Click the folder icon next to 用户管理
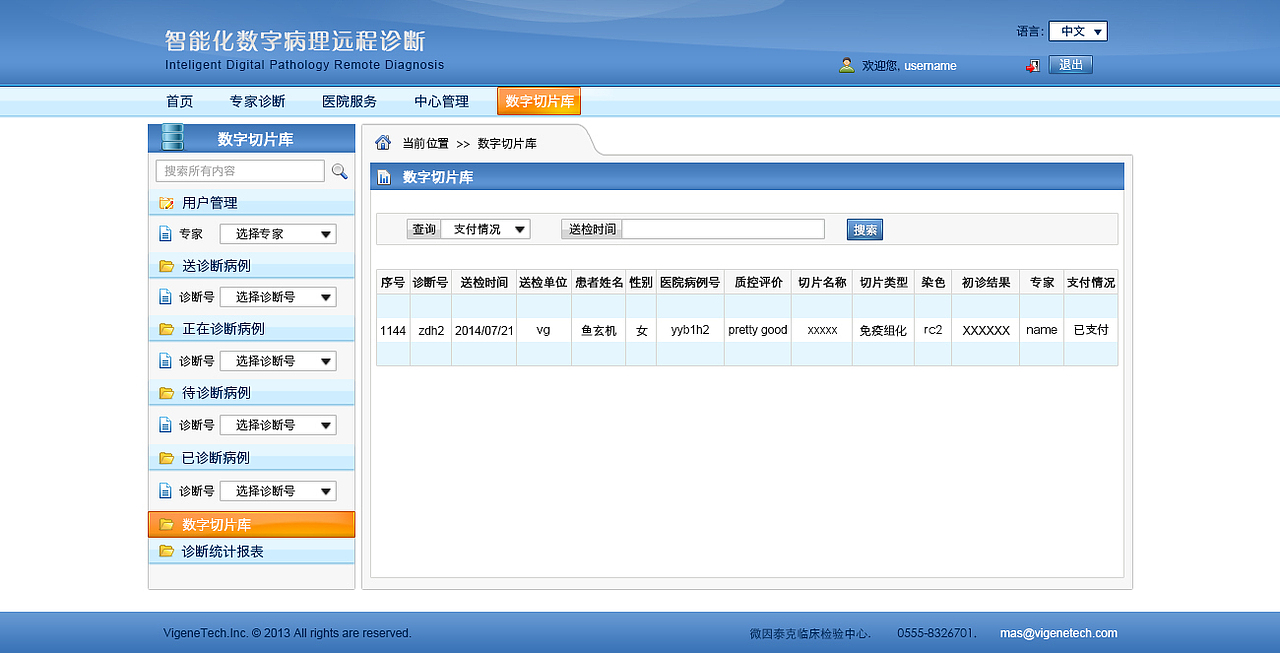 click(167, 203)
